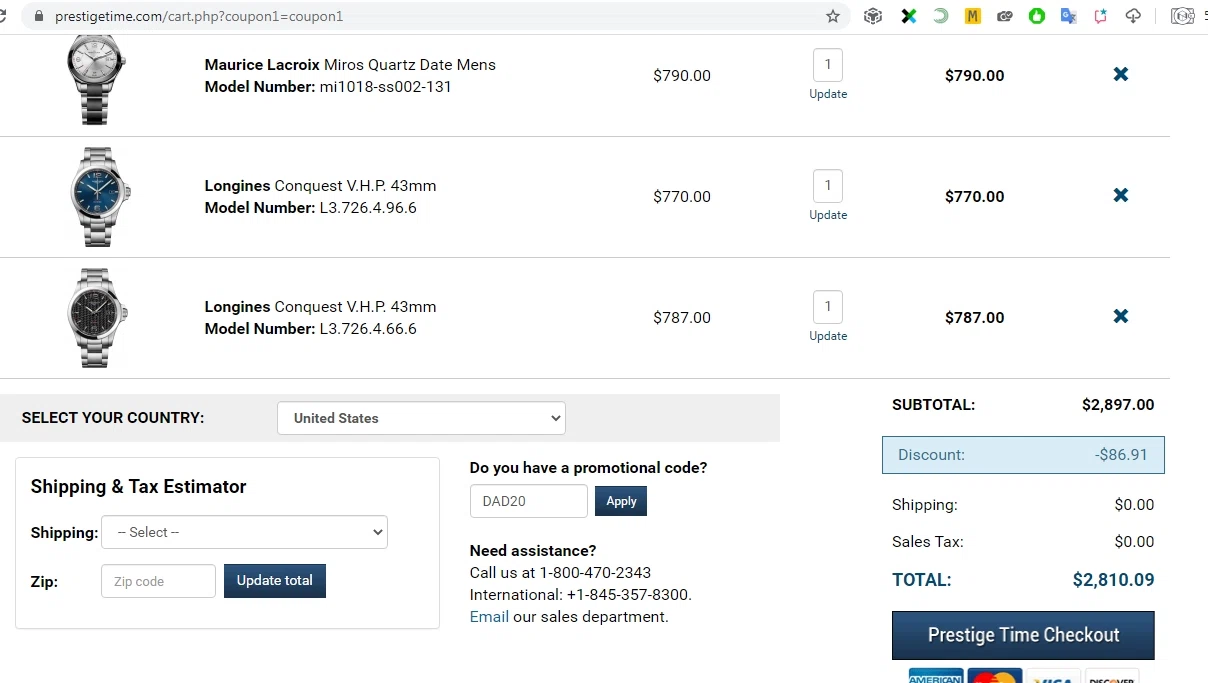
Task: Update quantity for Maurice Lacroix watch
Action: [x=828, y=94]
